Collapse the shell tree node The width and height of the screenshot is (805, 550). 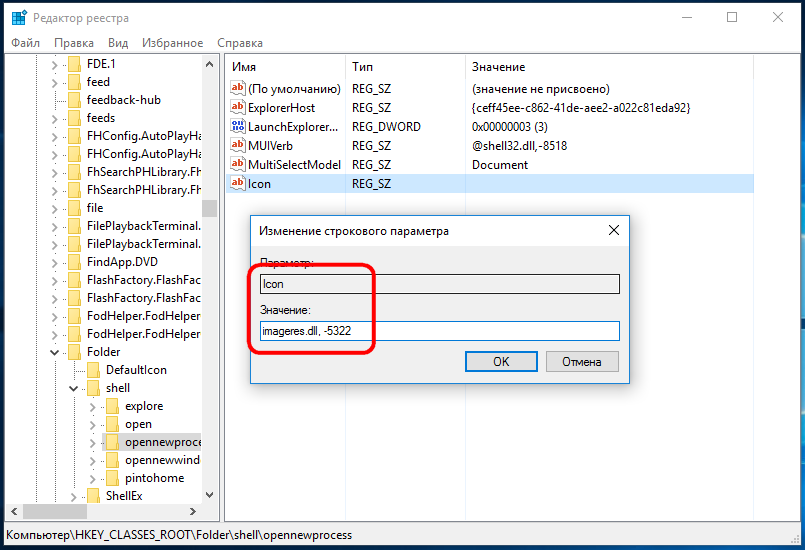tap(73, 388)
